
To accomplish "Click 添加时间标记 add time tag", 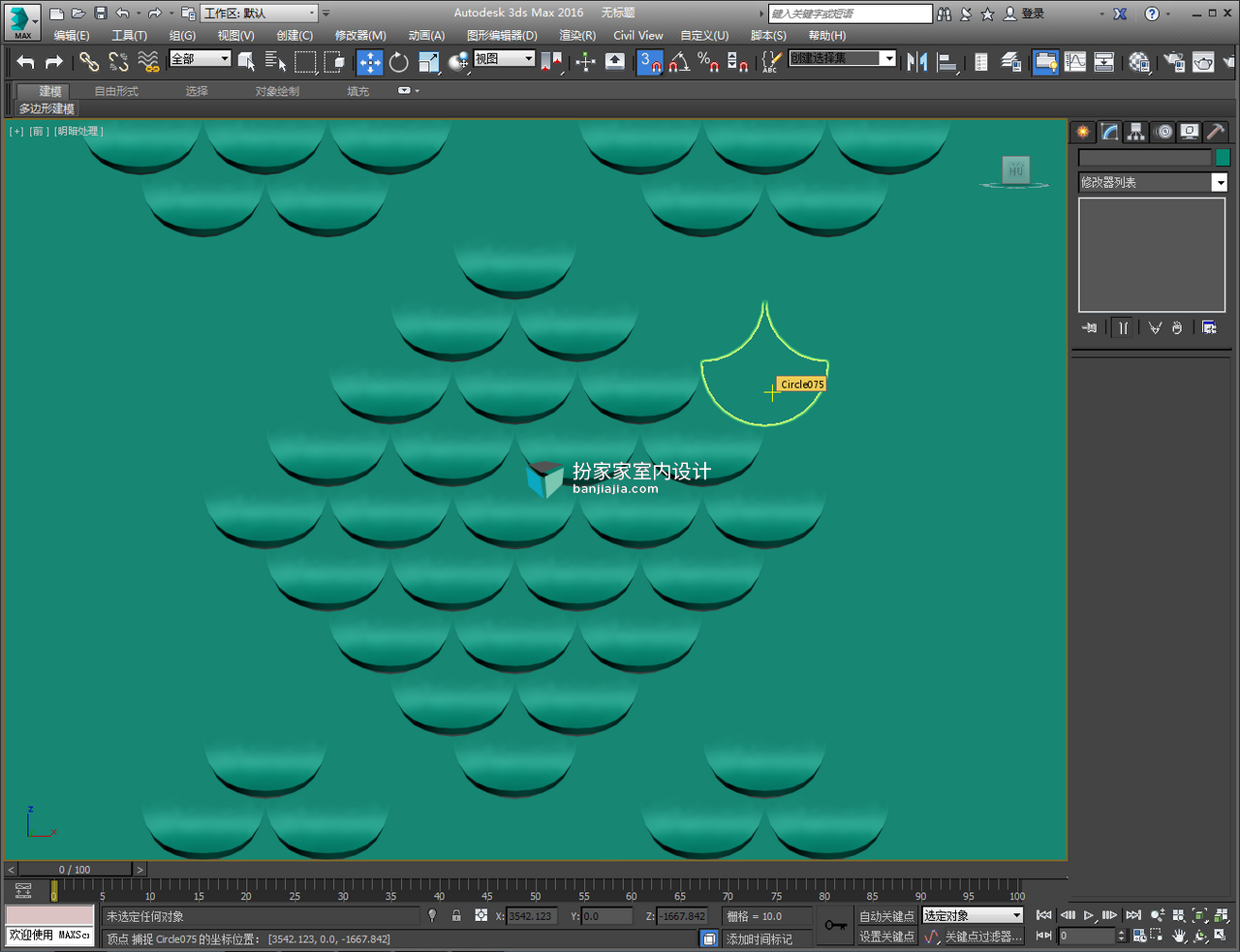I will [759, 938].
